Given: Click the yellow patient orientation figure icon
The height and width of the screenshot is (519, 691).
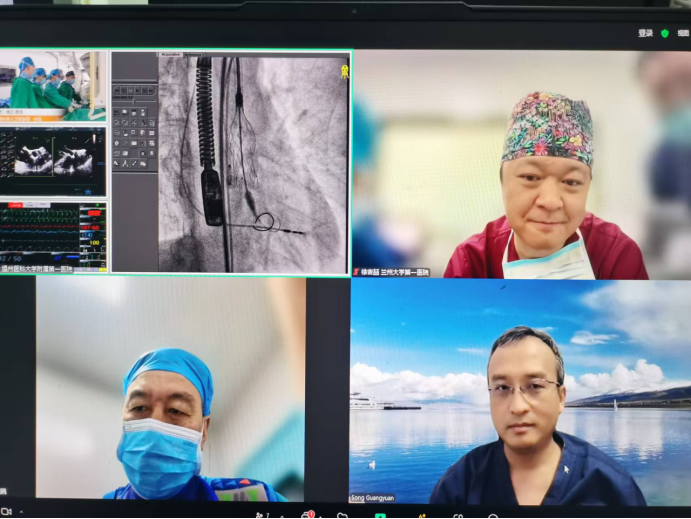Looking at the screenshot, I should 344,71.
